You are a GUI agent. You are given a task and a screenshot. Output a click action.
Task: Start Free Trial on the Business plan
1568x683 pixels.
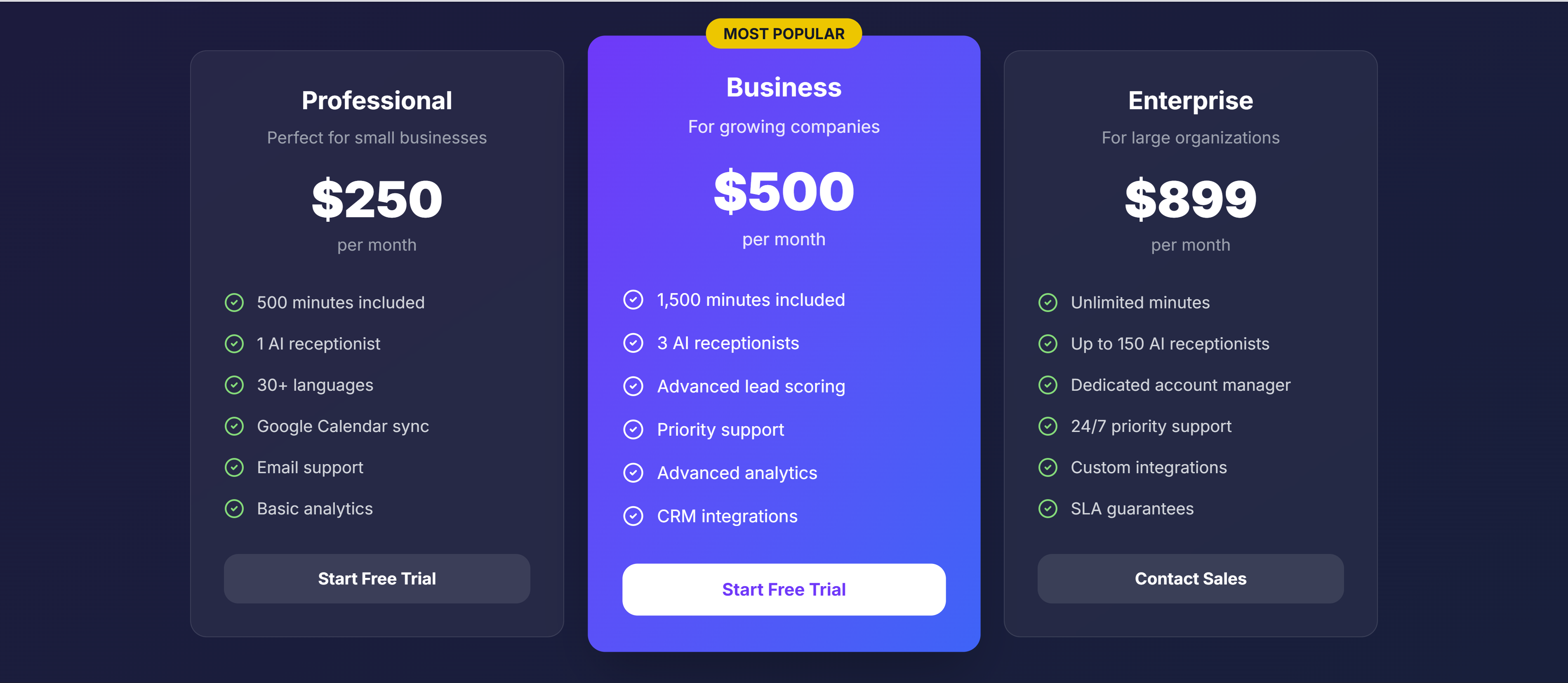click(x=784, y=589)
